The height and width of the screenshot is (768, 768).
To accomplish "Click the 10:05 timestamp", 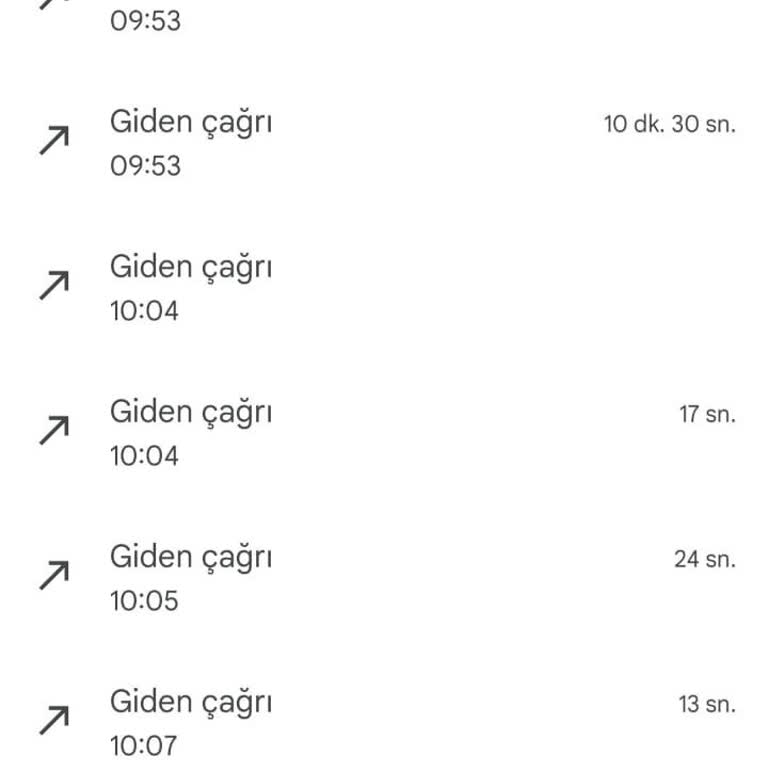I will (x=144, y=600).
